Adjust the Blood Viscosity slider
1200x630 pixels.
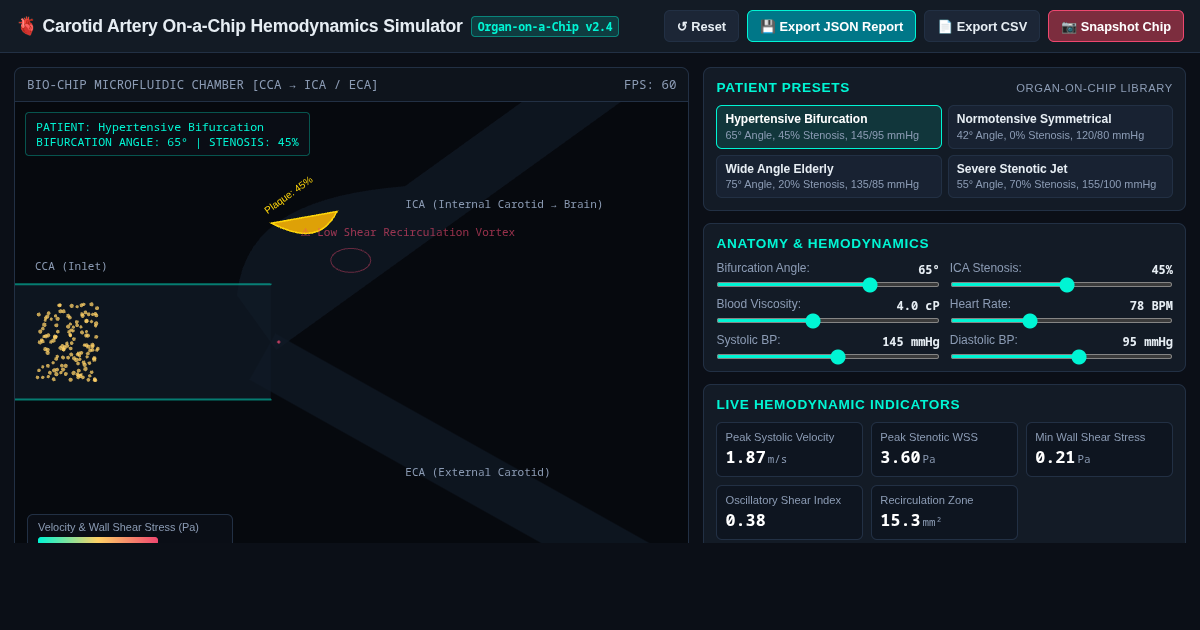[x=828, y=321]
